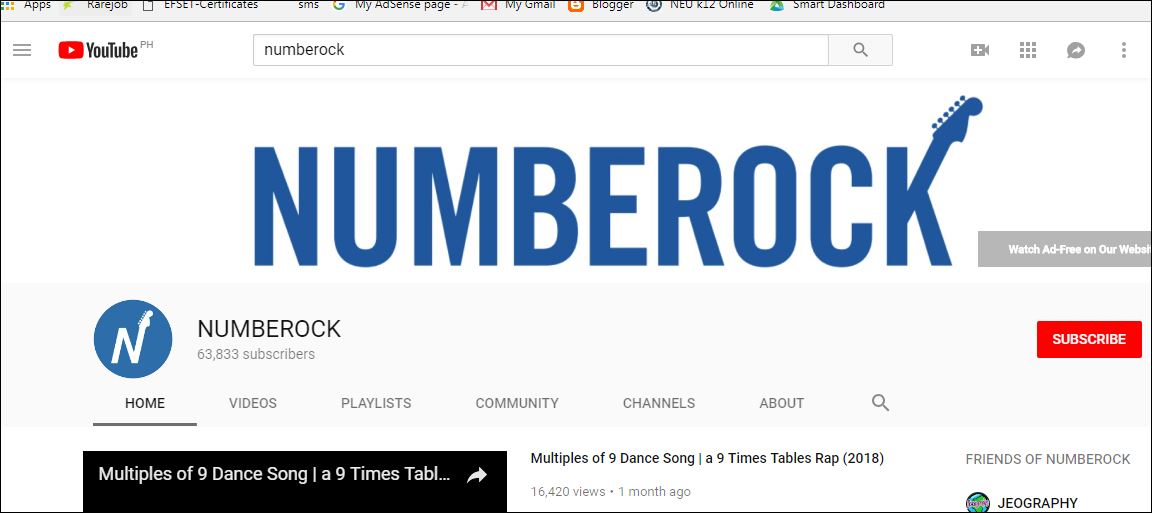Open the My Gmail bookmark
This screenshot has height=513, width=1152.
[x=519, y=5]
